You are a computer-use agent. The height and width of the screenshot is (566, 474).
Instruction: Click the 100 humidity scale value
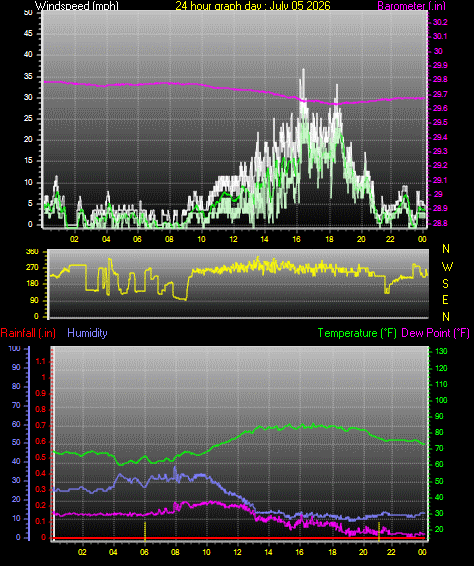pos(14,349)
